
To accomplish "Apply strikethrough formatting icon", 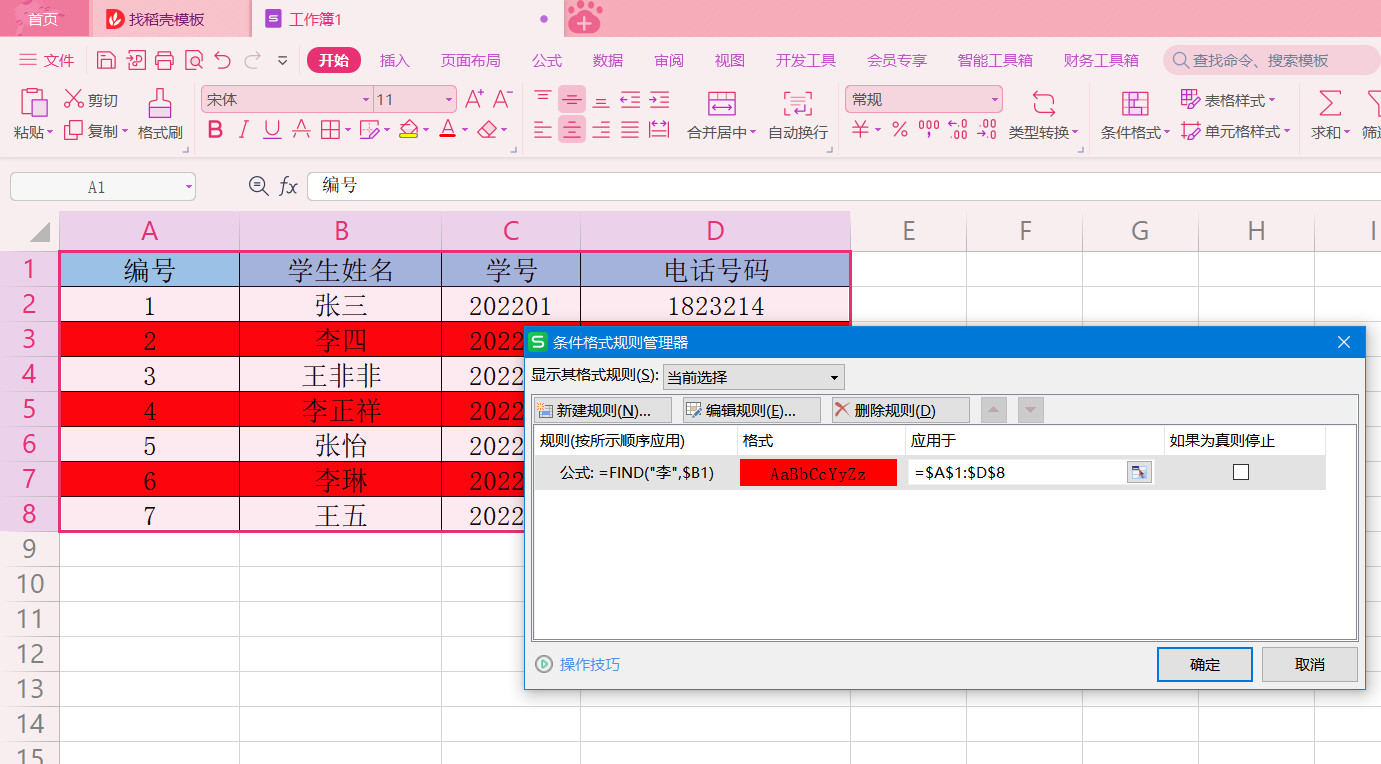I will tap(300, 130).
